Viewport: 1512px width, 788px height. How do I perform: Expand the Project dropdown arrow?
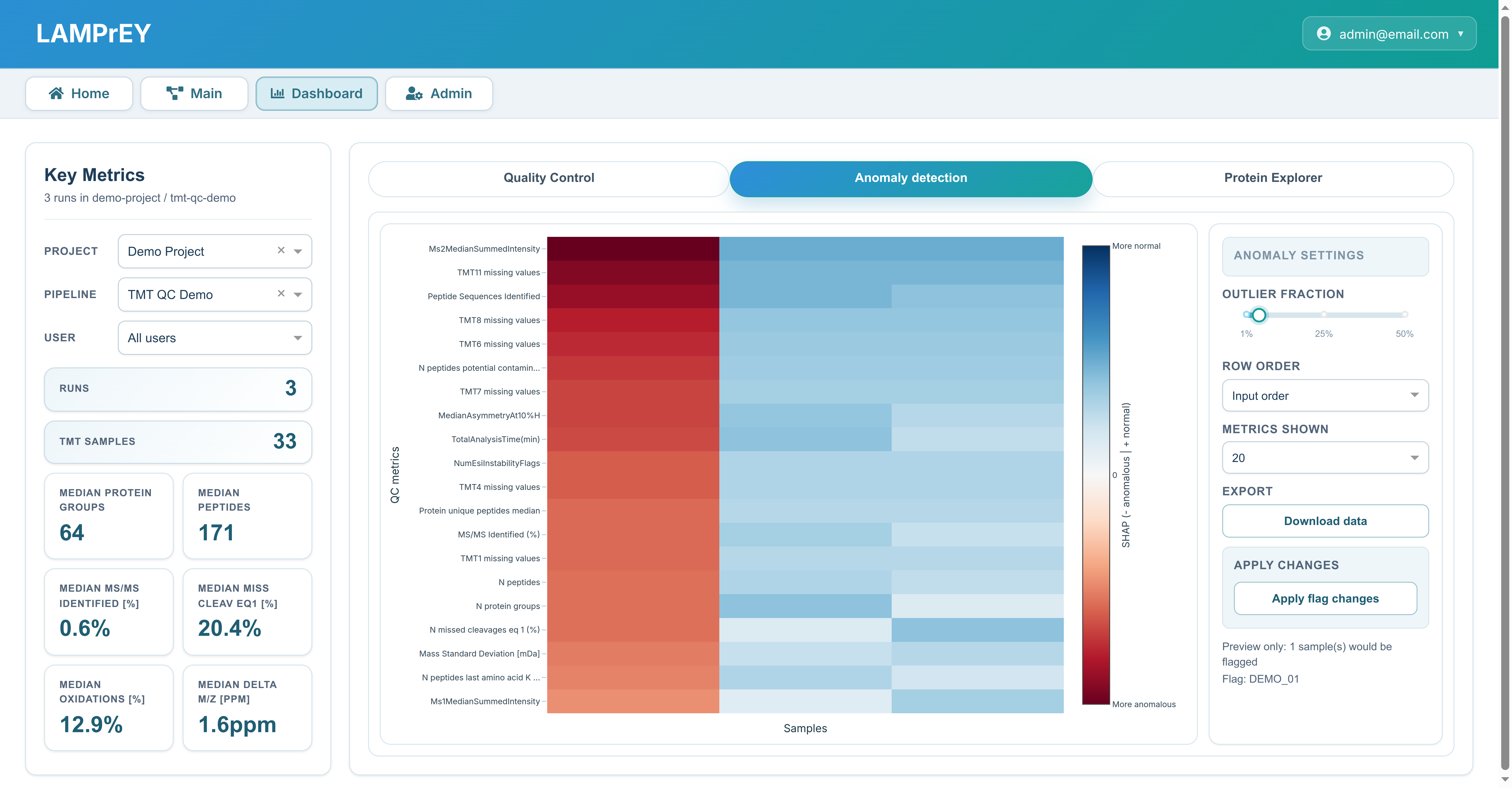(298, 251)
